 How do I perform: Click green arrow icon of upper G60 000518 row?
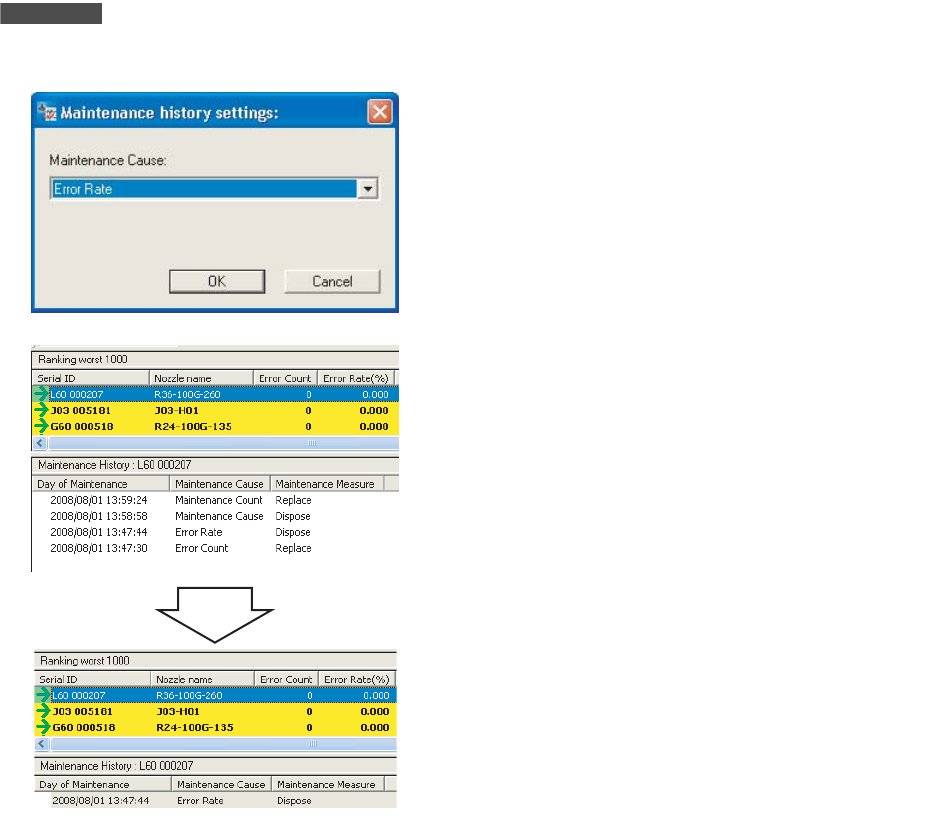[x=41, y=426]
